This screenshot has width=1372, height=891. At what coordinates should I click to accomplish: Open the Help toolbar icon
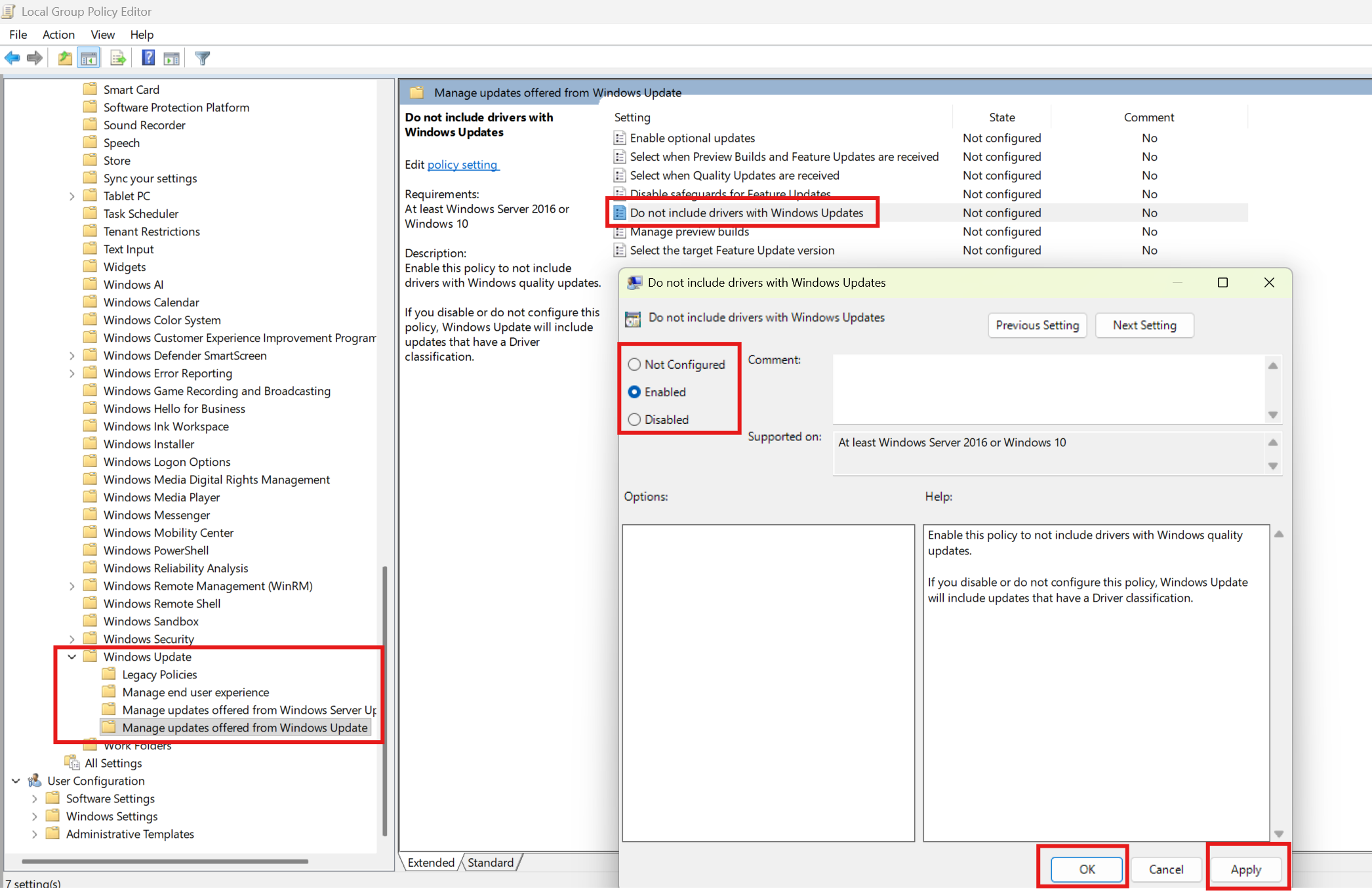pyautogui.click(x=148, y=58)
